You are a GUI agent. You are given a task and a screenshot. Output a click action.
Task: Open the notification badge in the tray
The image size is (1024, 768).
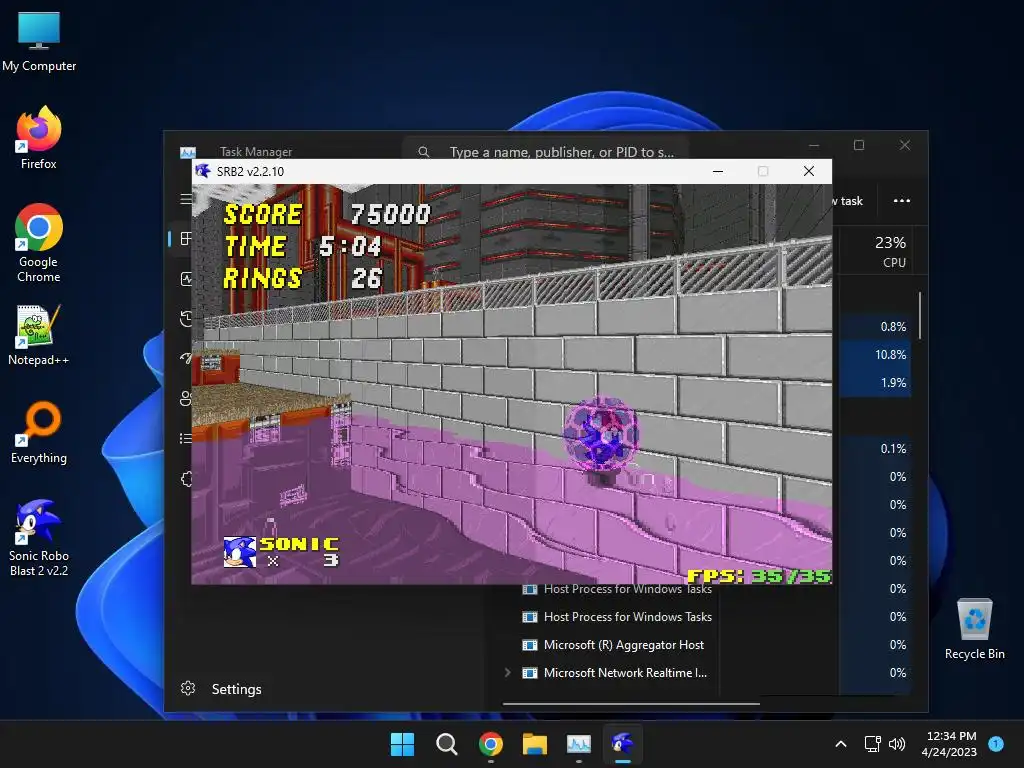click(x=996, y=743)
